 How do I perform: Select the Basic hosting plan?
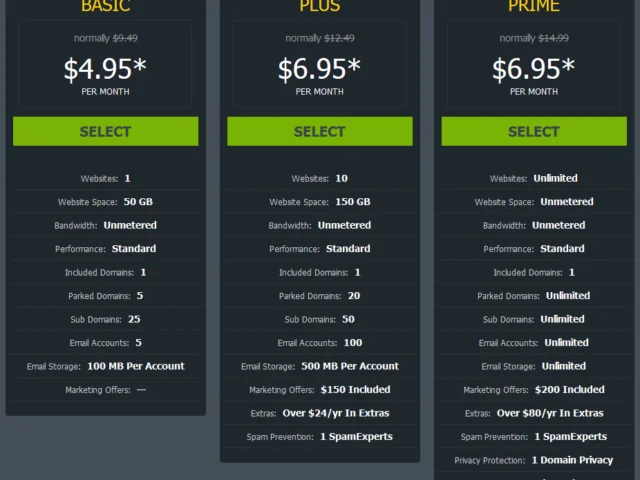click(x=105, y=131)
